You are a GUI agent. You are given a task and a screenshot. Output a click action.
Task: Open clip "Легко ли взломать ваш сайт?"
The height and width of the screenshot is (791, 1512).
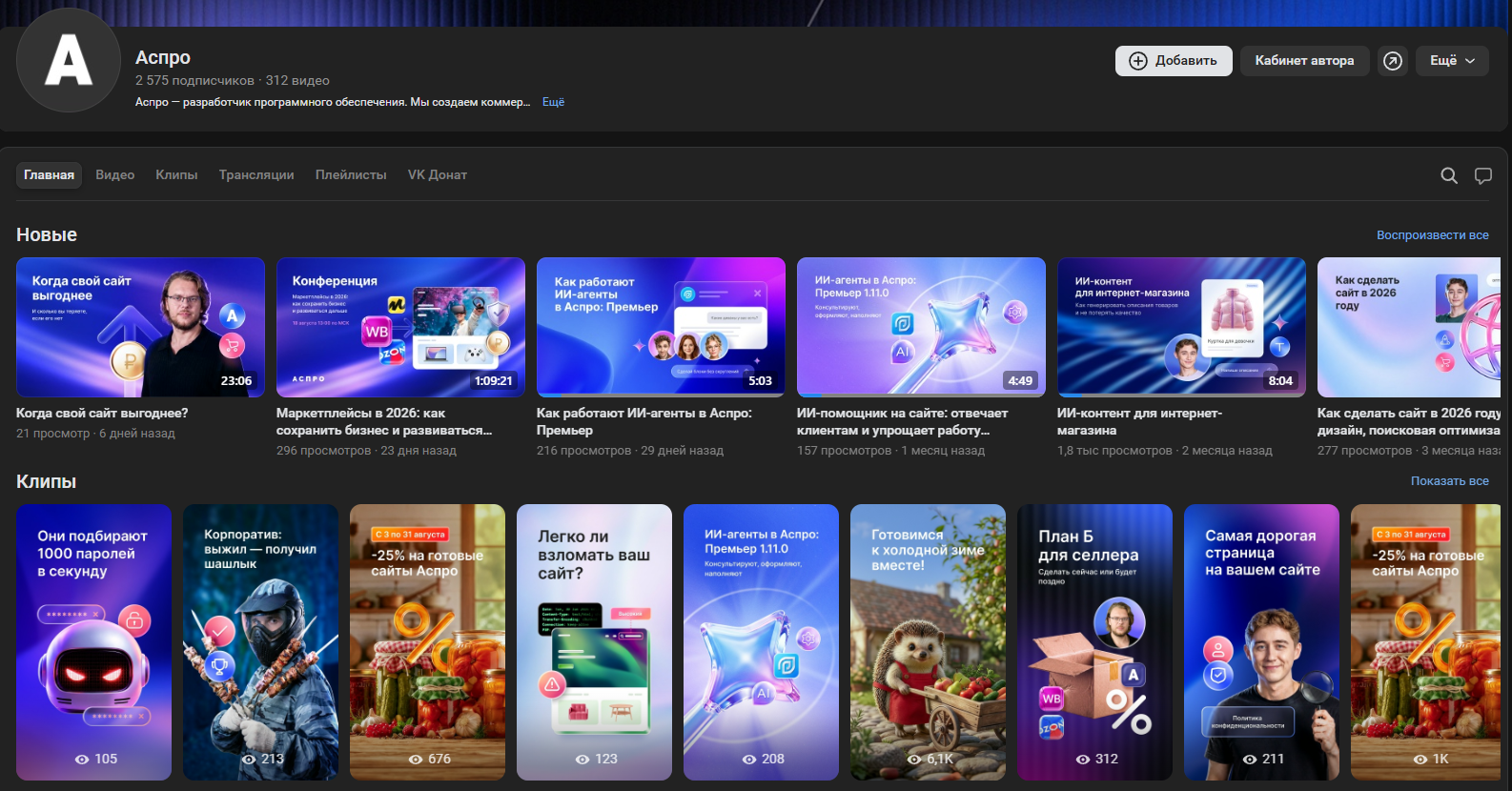point(594,642)
